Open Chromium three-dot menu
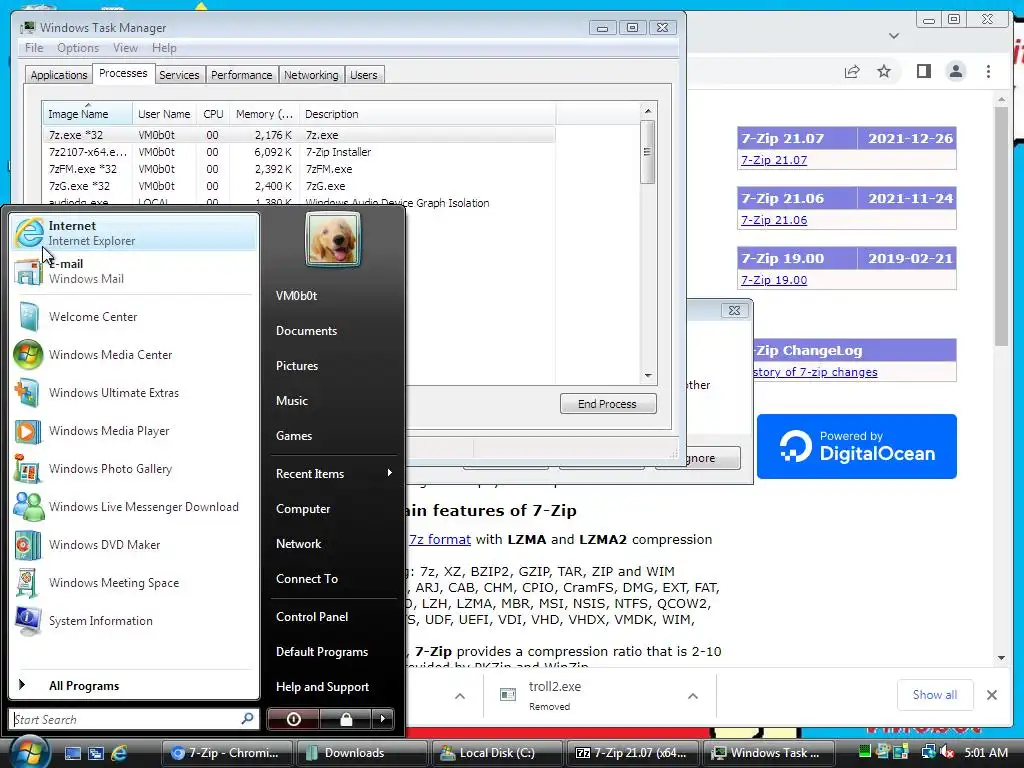The width and height of the screenshot is (1024, 768). tap(988, 71)
